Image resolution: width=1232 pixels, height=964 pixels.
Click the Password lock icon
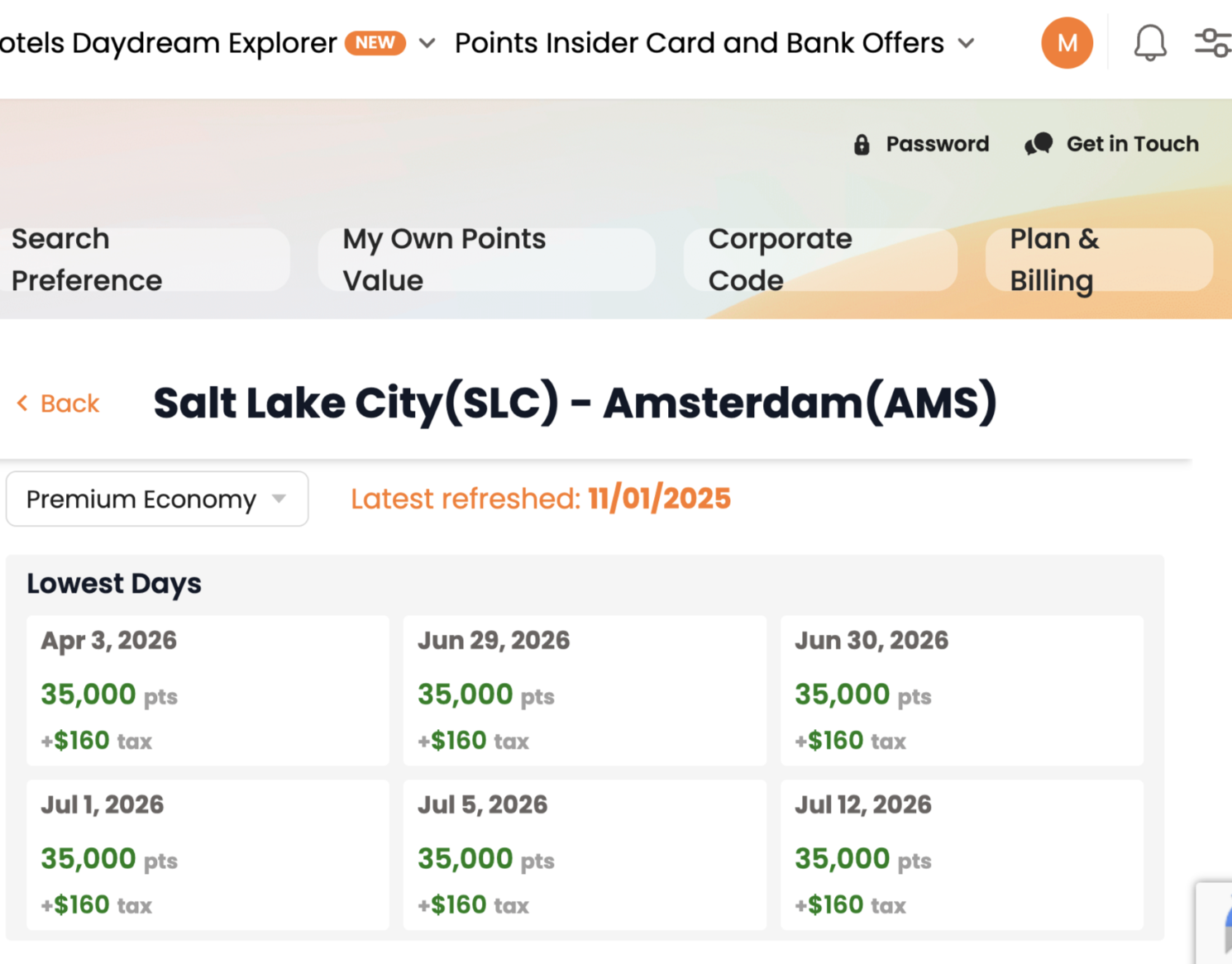tap(862, 145)
